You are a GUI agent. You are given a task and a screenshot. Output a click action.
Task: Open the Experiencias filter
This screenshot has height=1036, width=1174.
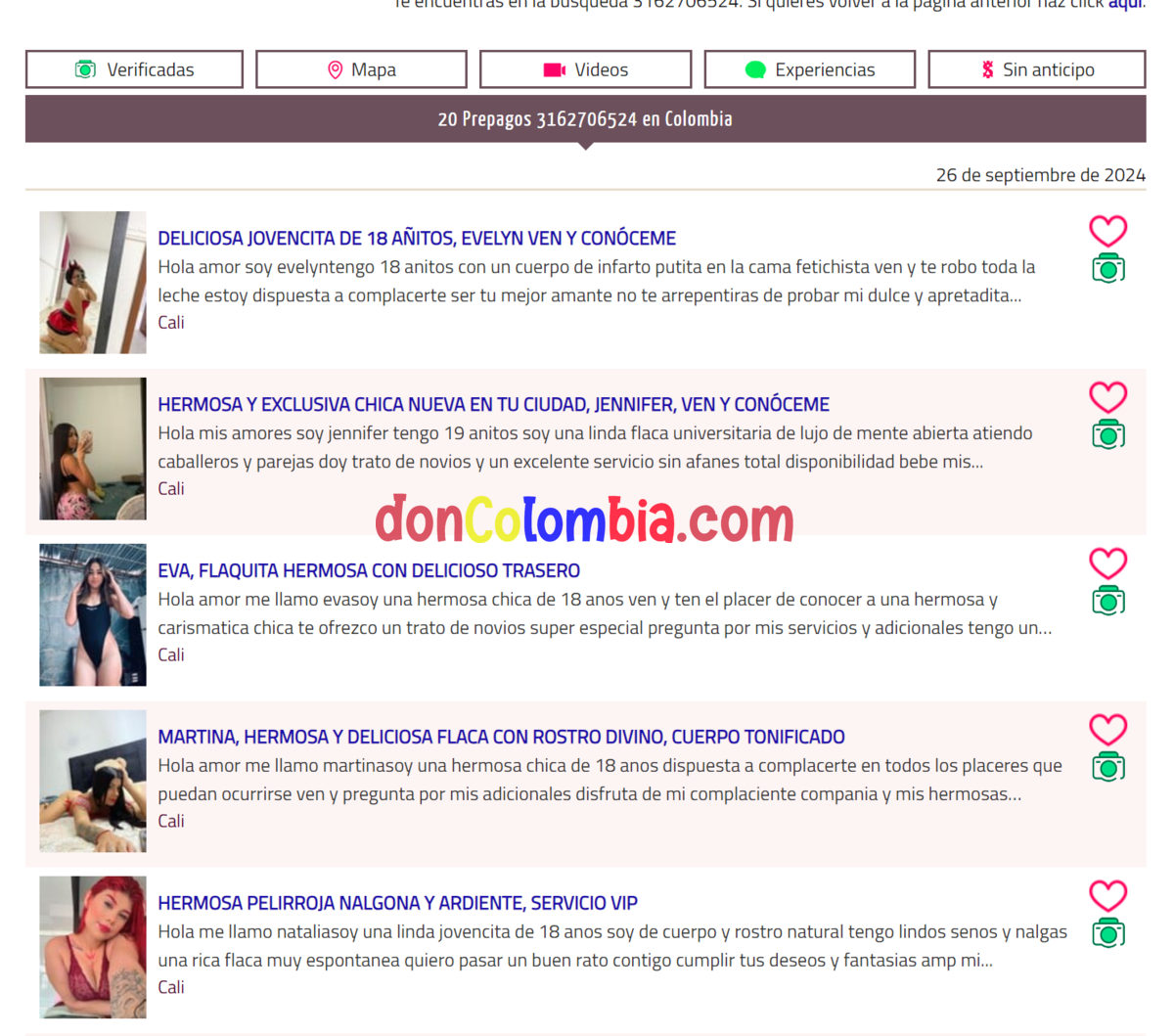[x=809, y=69]
